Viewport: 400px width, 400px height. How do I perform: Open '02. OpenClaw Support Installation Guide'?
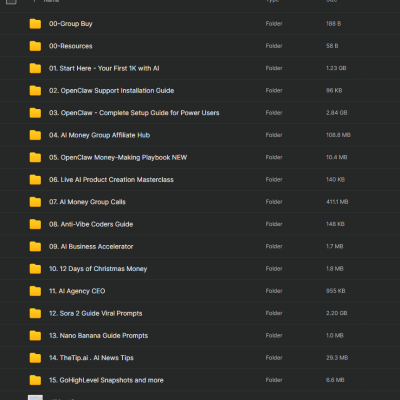(x=111, y=91)
